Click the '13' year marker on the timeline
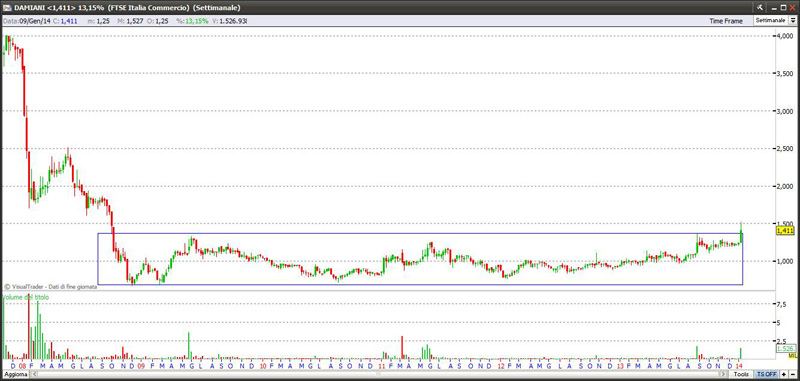800x381 pixels. pos(620,366)
